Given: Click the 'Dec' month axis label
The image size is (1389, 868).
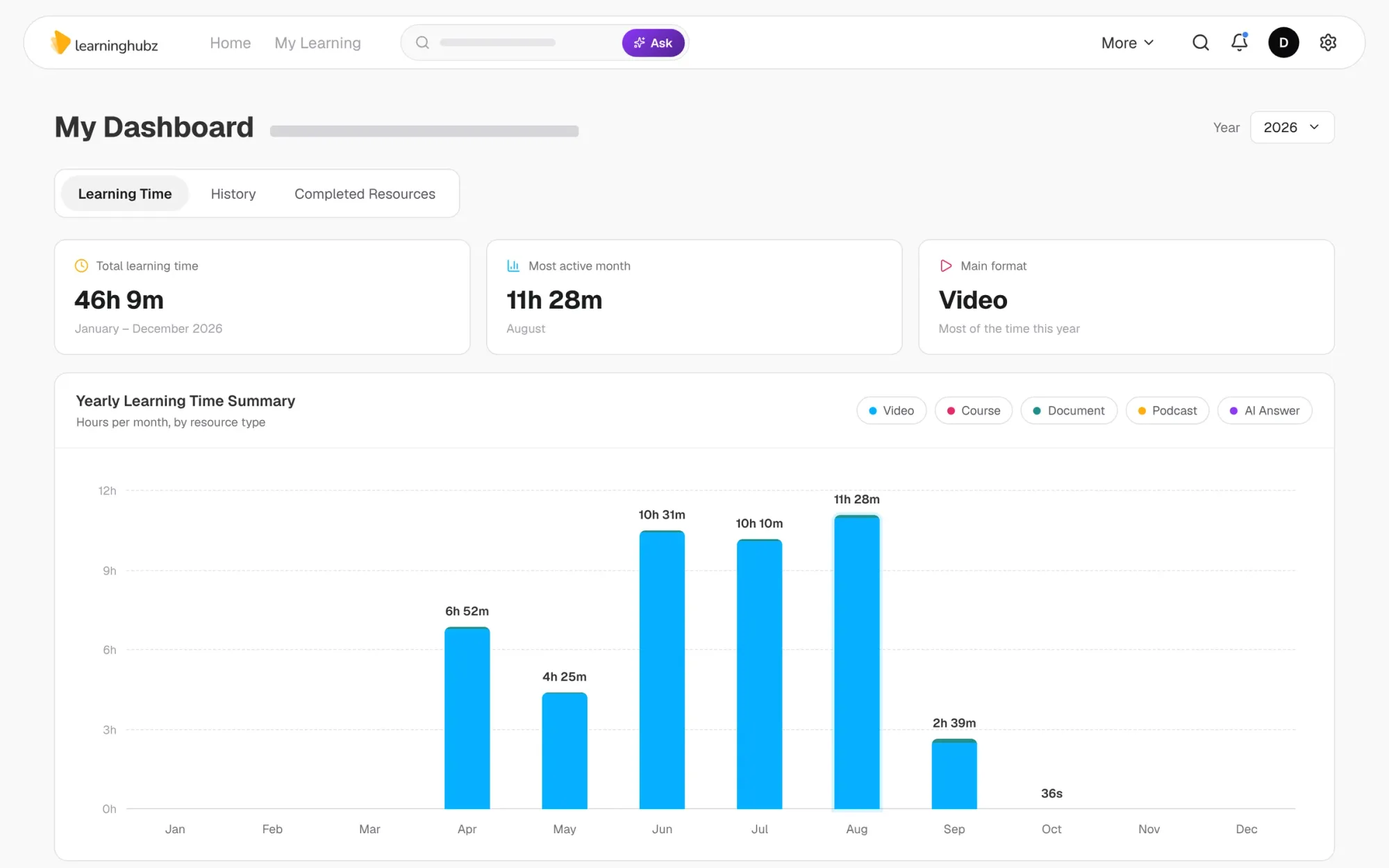Looking at the screenshot, I should click(x=1247, y=829).
